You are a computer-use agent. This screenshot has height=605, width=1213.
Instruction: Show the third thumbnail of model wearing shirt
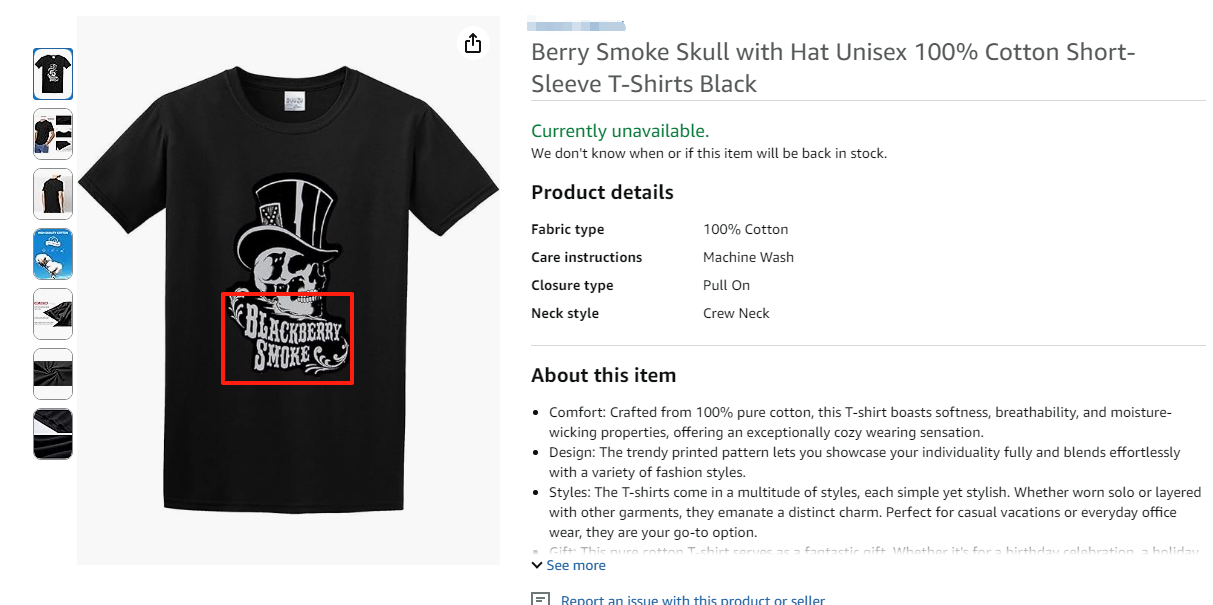[x=53, y=194]
